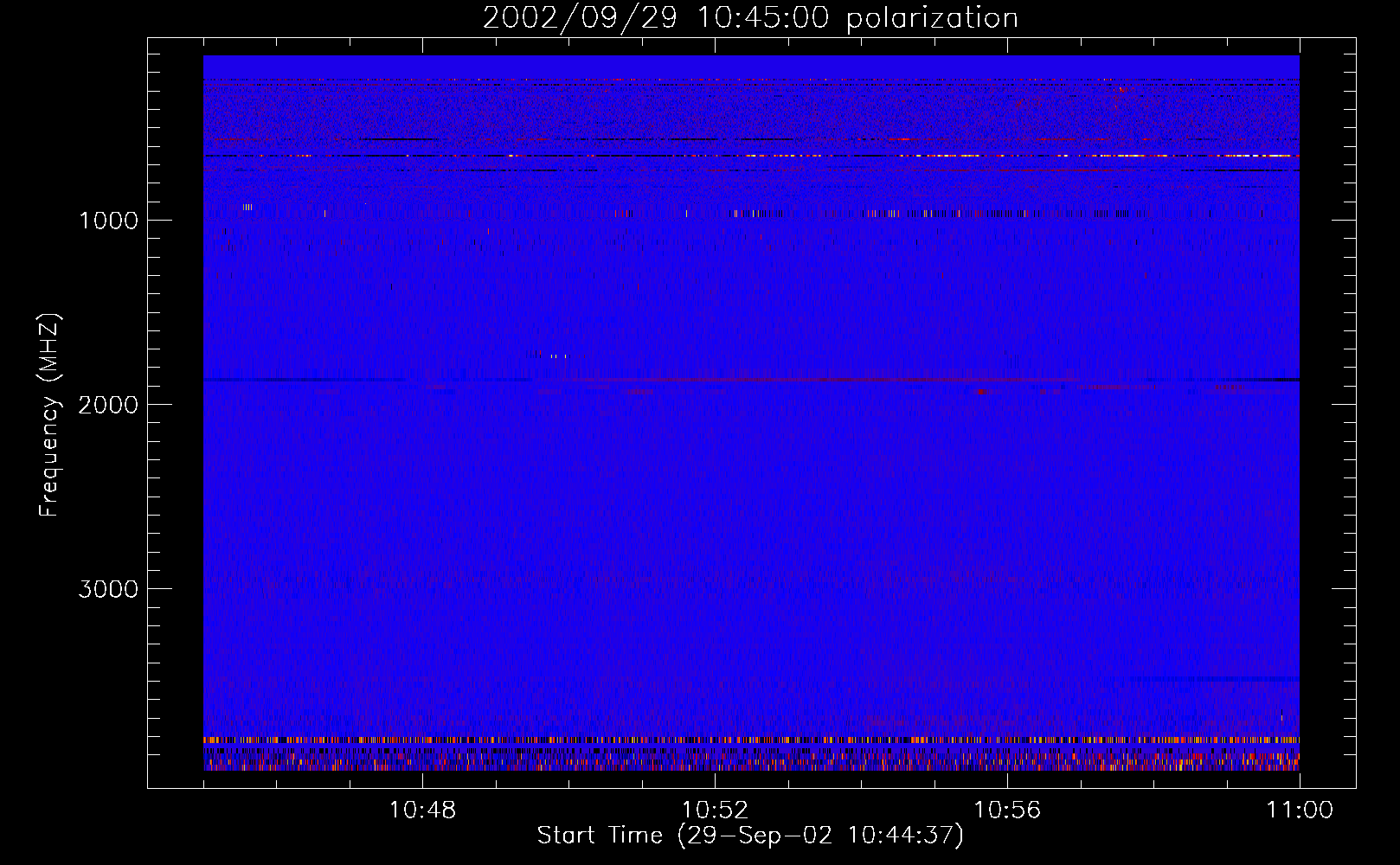
Task: Select the "Frequency (MHZ)" y-axis label
Action: click(x=48, y=415)
